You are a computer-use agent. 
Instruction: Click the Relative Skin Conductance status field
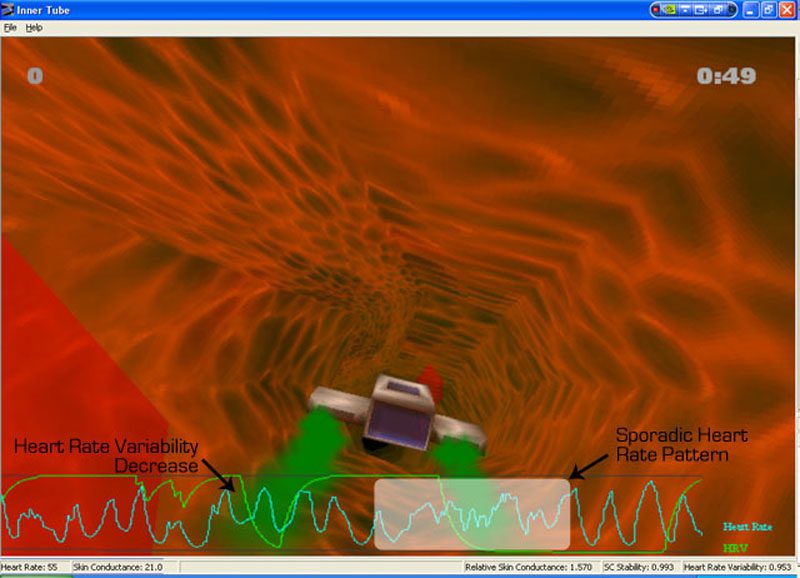pyautogui.click(x=529, y=568)
